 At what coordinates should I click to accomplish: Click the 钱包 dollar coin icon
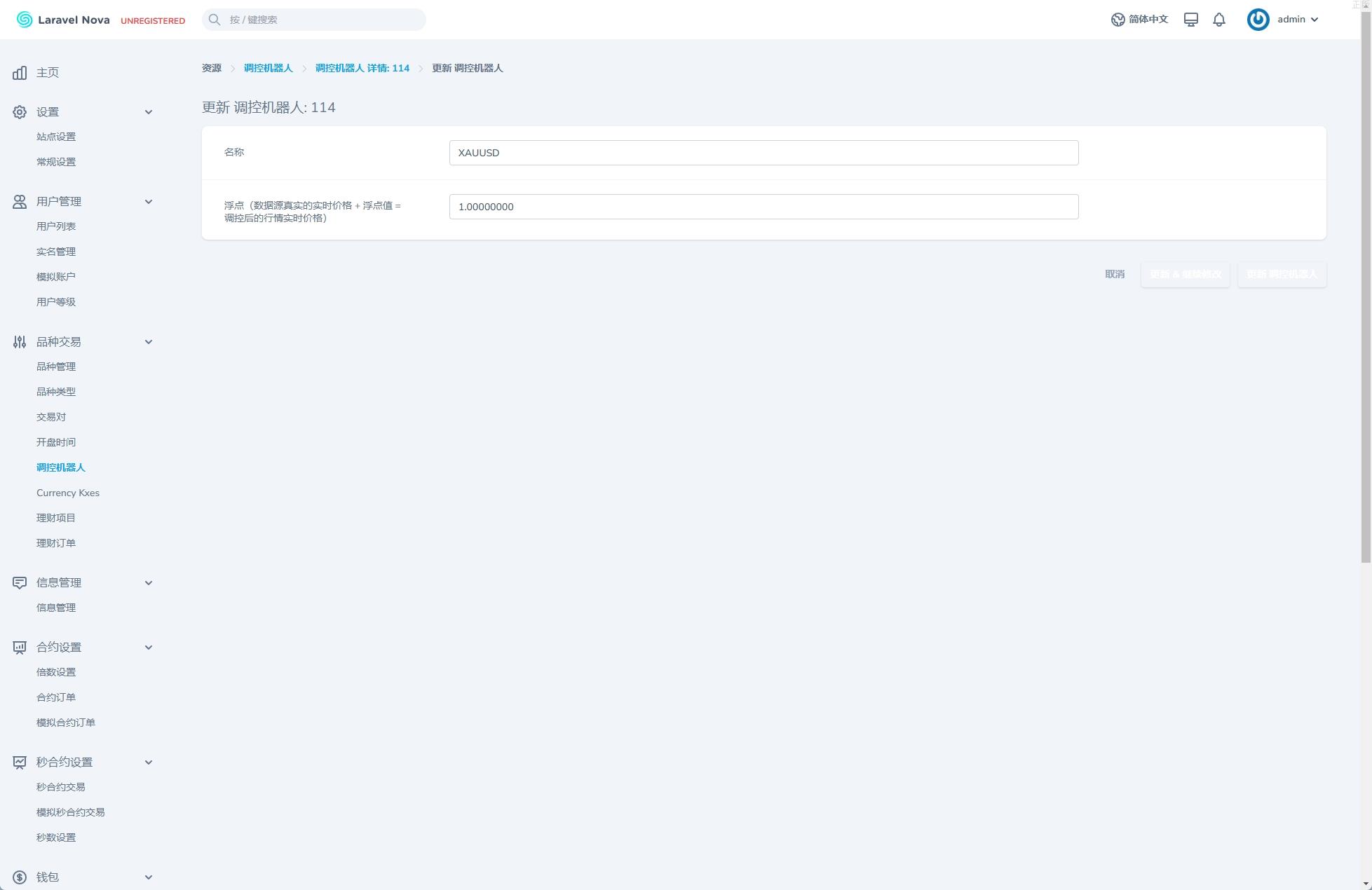tap(20, 877)
